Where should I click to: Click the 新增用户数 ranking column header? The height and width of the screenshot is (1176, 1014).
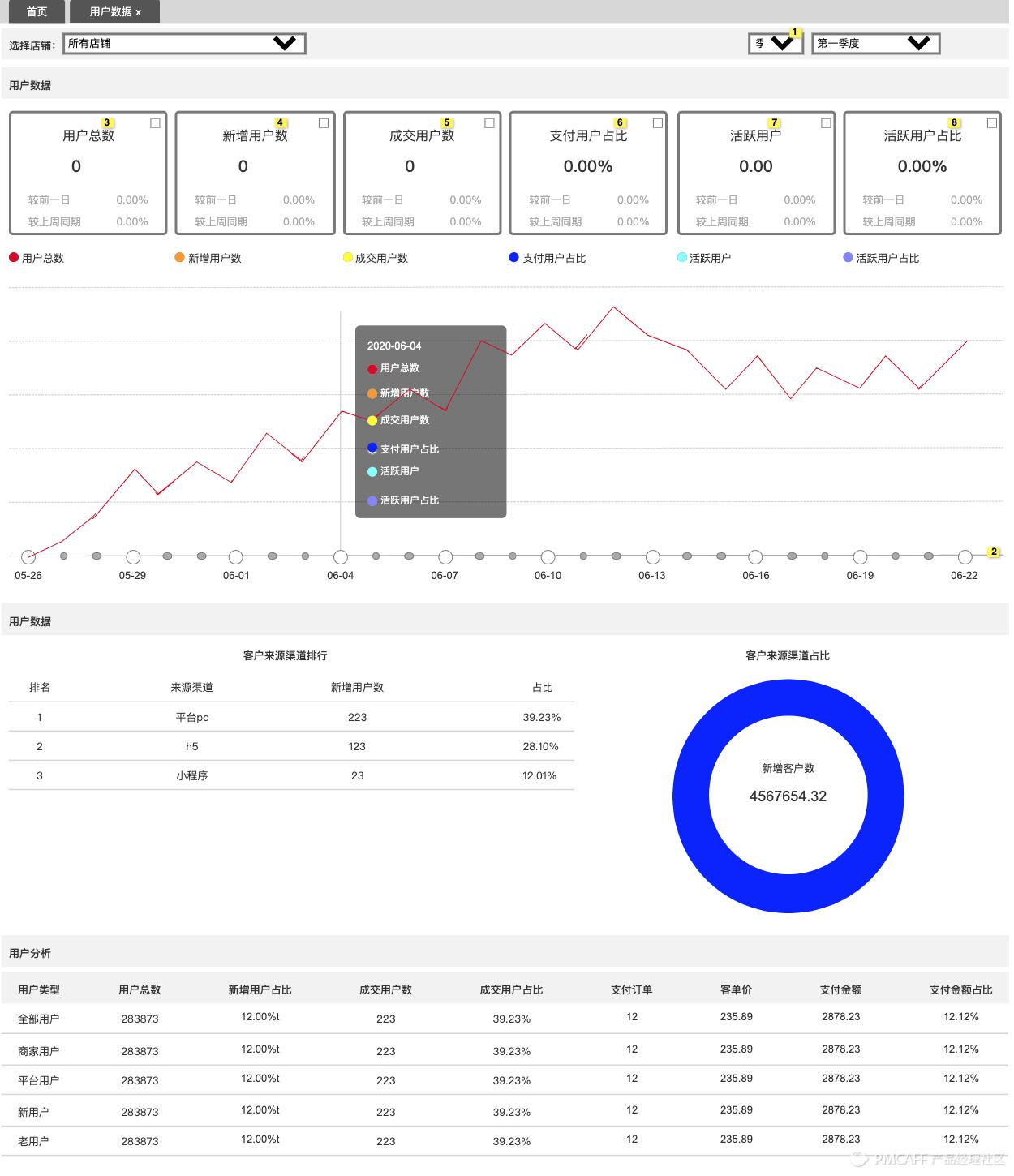coord(357,687)
